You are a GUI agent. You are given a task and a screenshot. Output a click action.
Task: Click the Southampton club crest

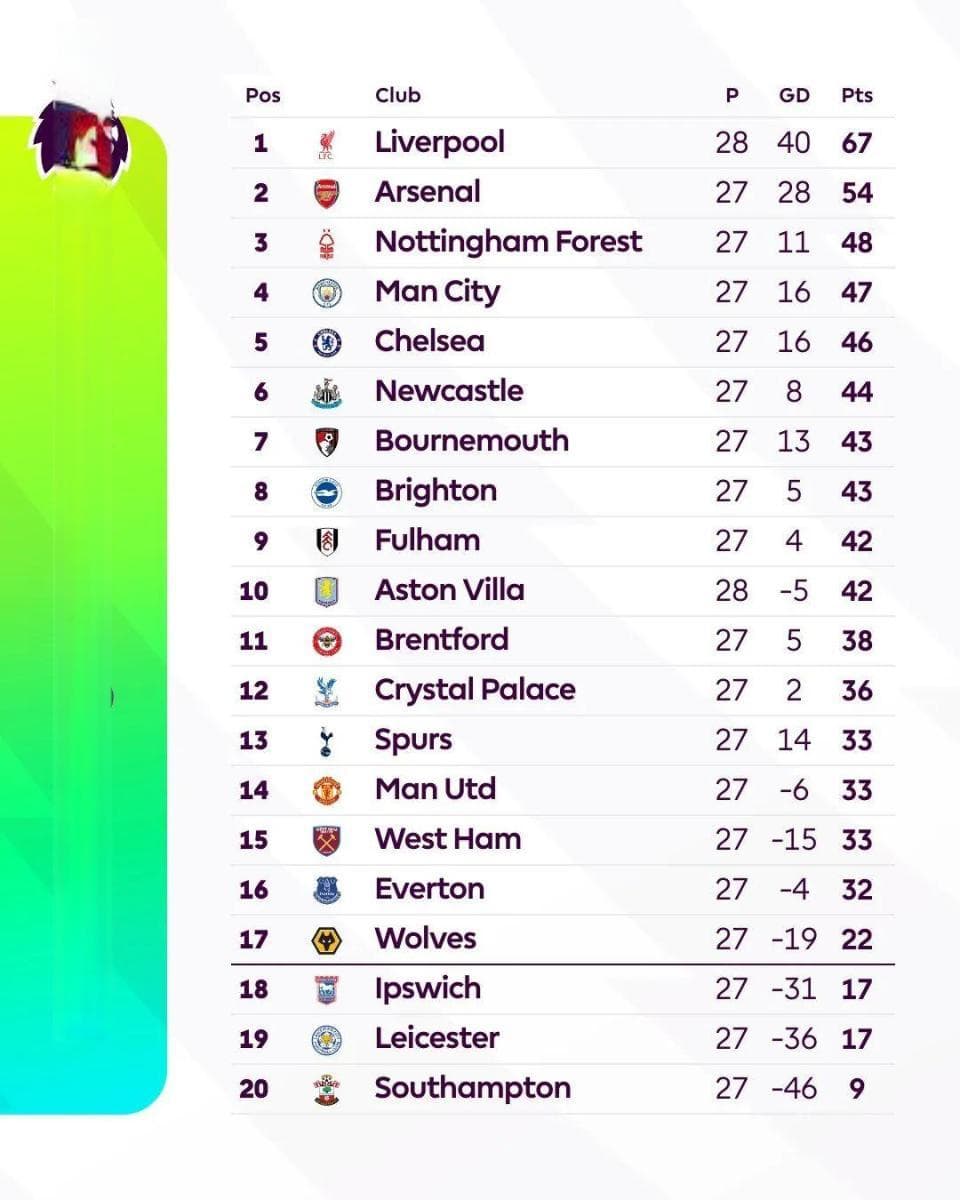click(x=326, y=1089)
